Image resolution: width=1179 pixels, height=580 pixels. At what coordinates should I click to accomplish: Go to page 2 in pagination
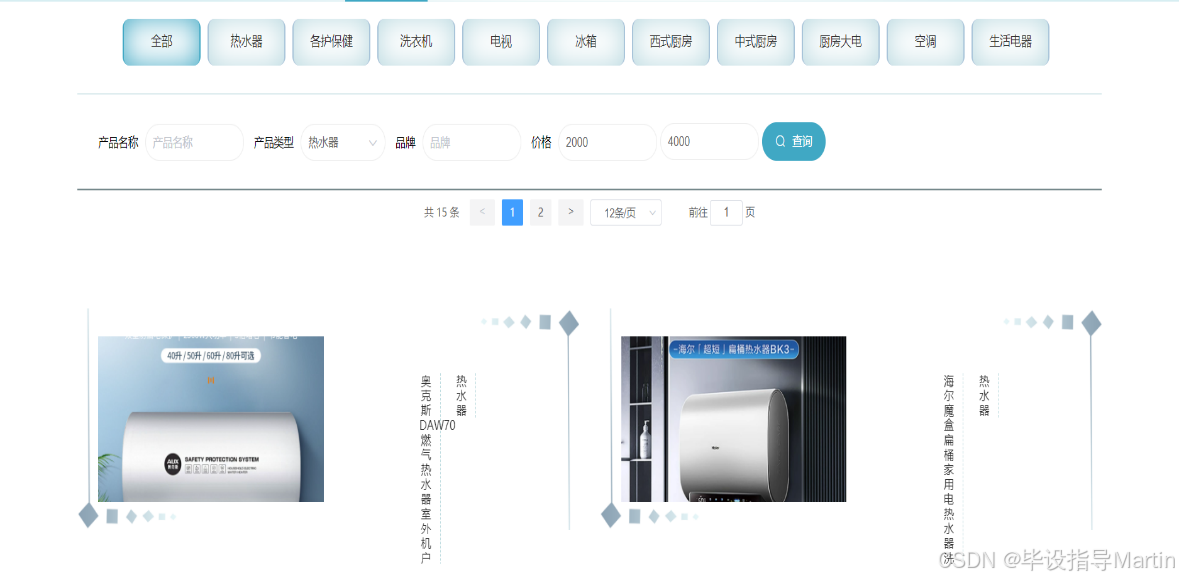pyautogui.click(x=541, y=212)
